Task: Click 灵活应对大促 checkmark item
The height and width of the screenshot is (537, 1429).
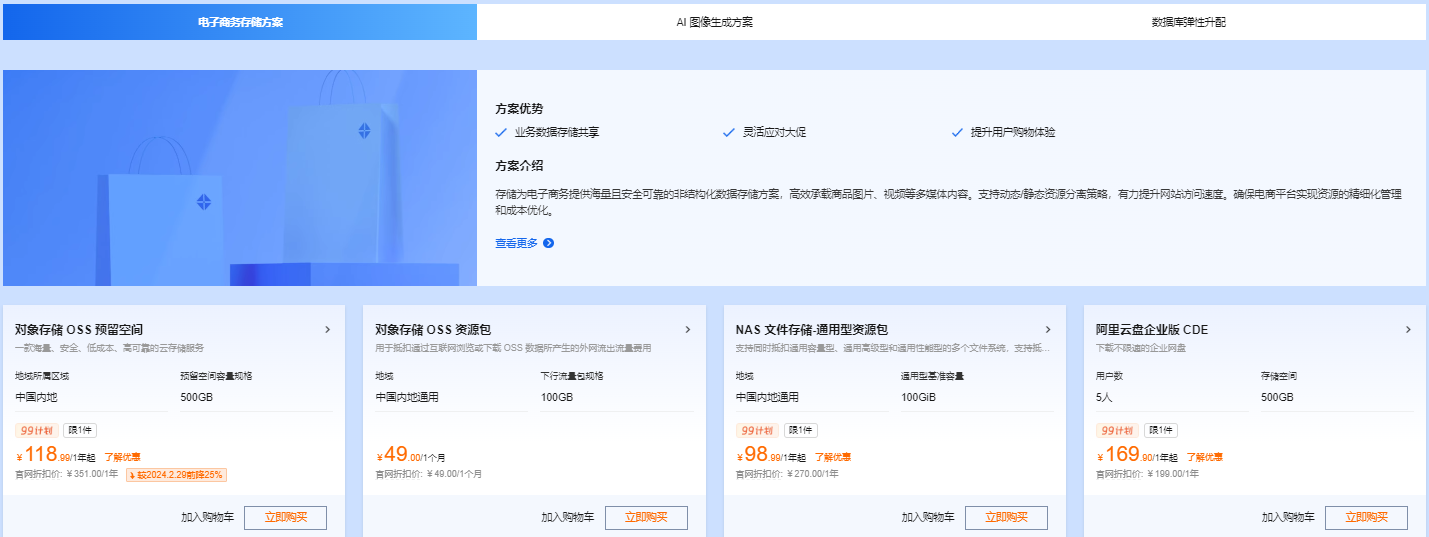Action: pyautogui.click(x=764, y=132)
